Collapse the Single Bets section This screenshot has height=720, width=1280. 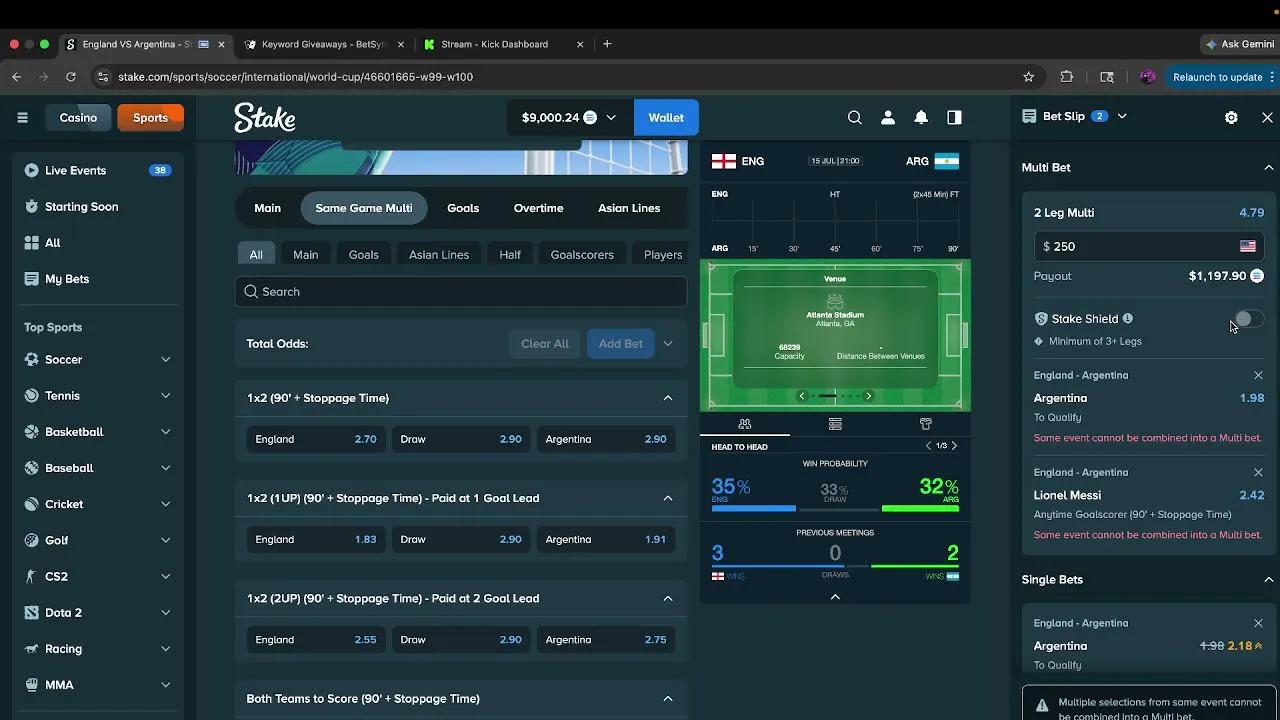1268,580
